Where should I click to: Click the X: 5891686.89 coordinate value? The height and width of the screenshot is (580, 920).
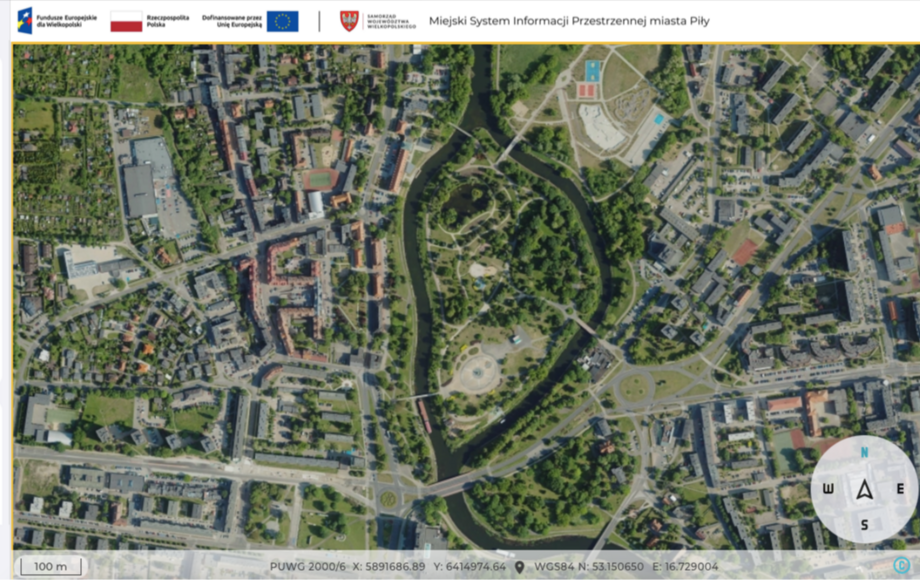click(388, 567)
